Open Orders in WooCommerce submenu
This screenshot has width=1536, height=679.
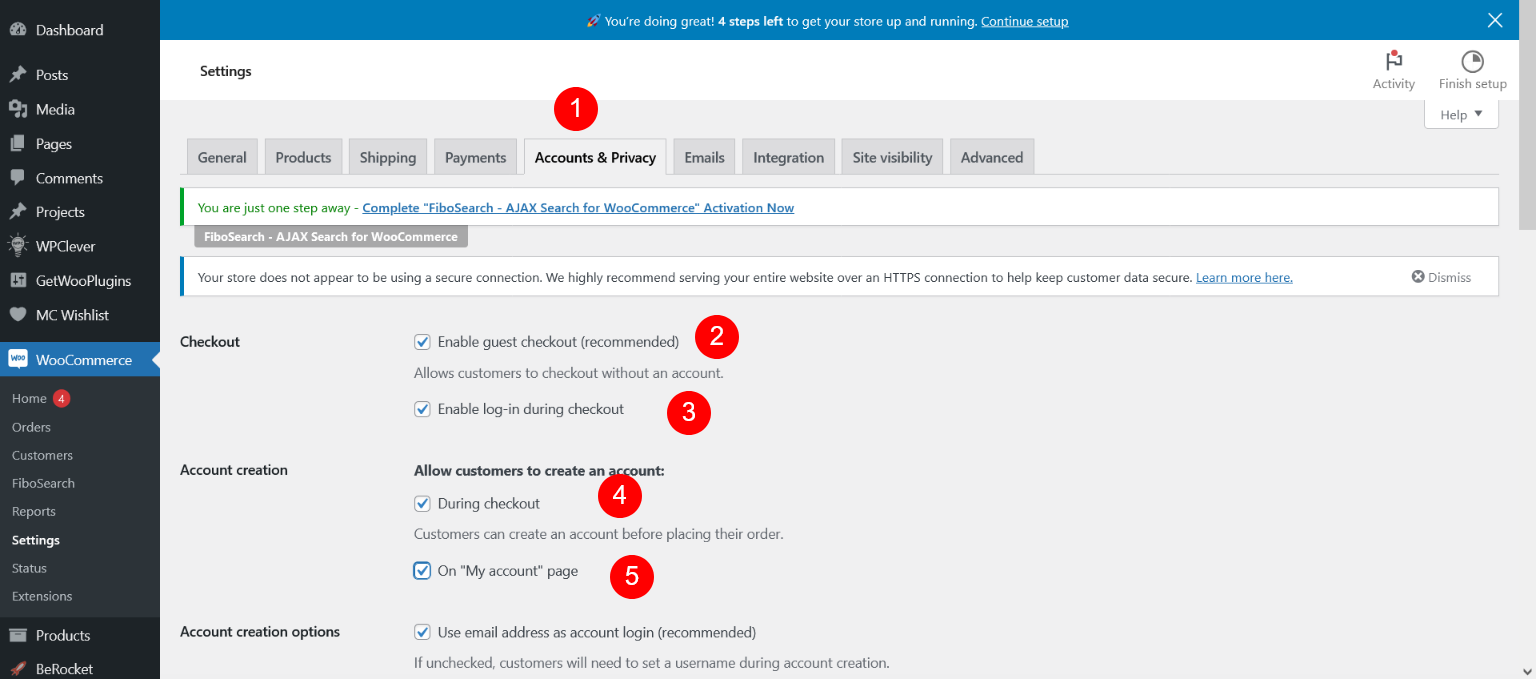pos(31,427)
